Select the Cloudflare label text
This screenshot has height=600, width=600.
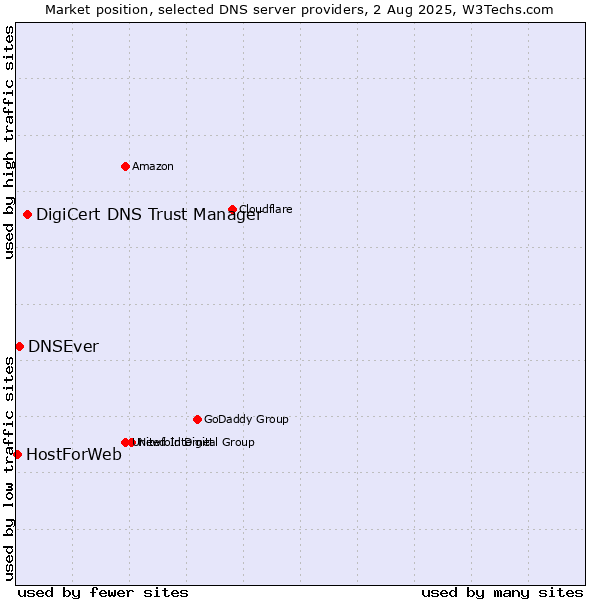(266, 209)
